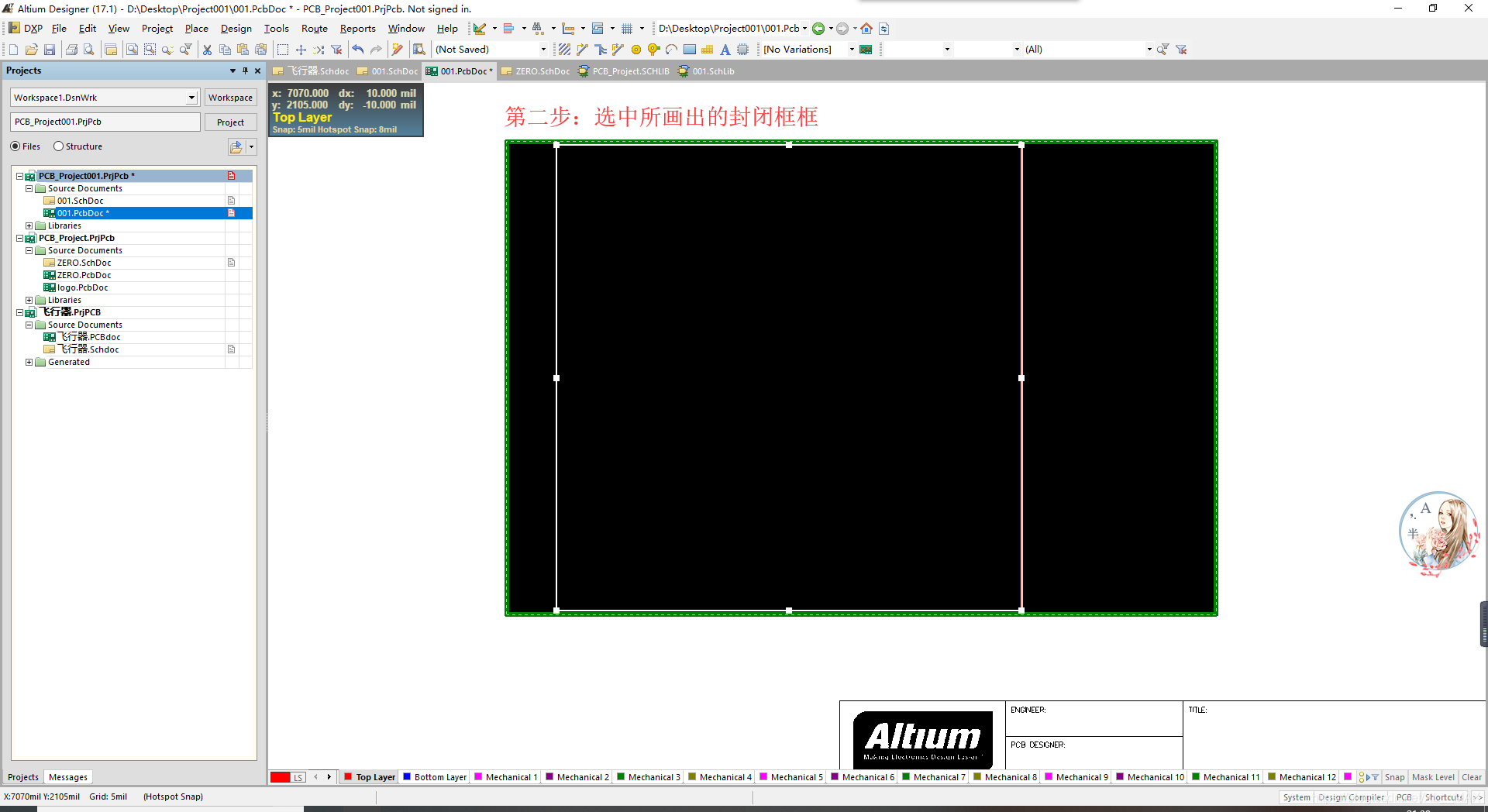Open the (Not Saved) view dropdown
1488x812 pixels.
[x=543, y=50]
